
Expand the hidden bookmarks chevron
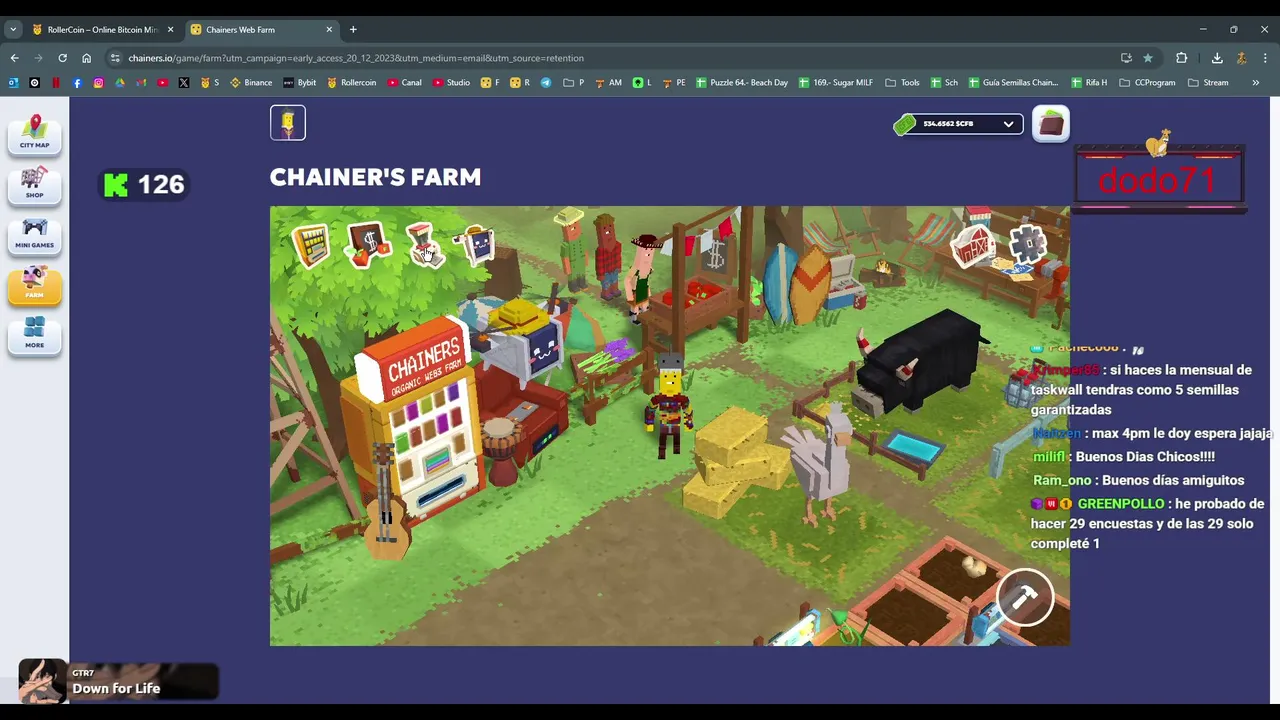click(1255, 83)
